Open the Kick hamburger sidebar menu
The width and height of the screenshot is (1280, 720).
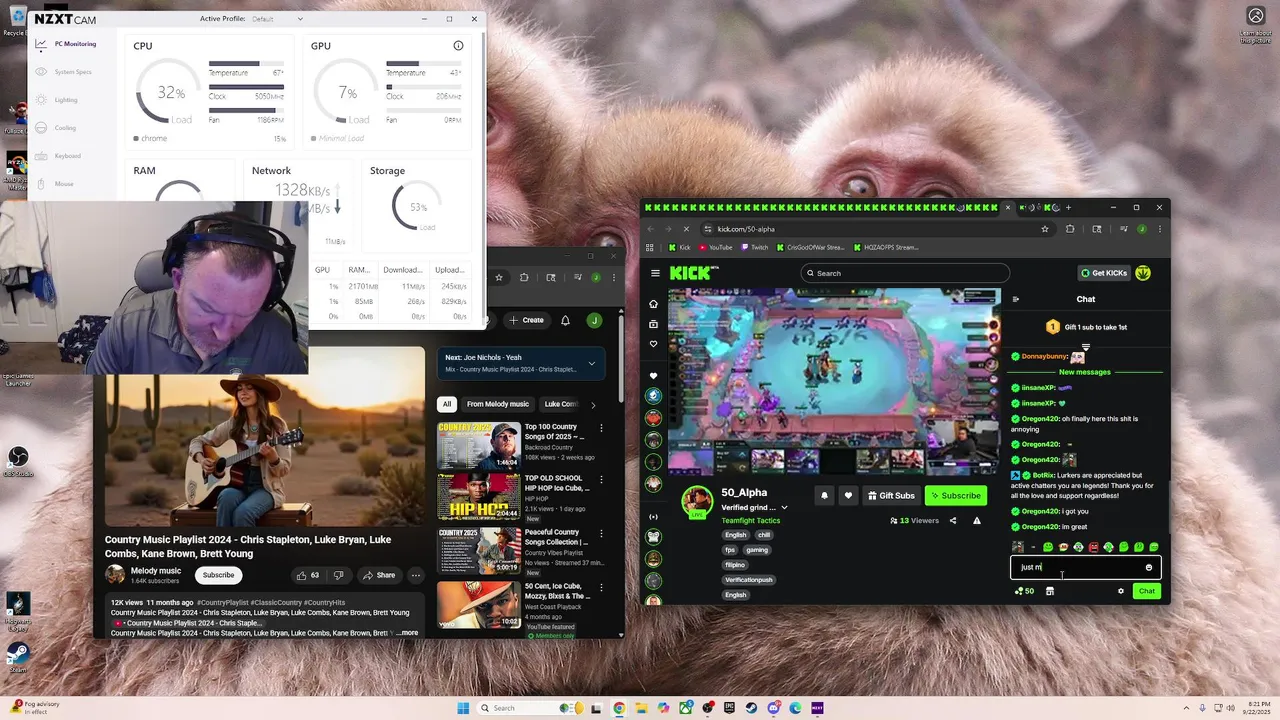(655, 273)
